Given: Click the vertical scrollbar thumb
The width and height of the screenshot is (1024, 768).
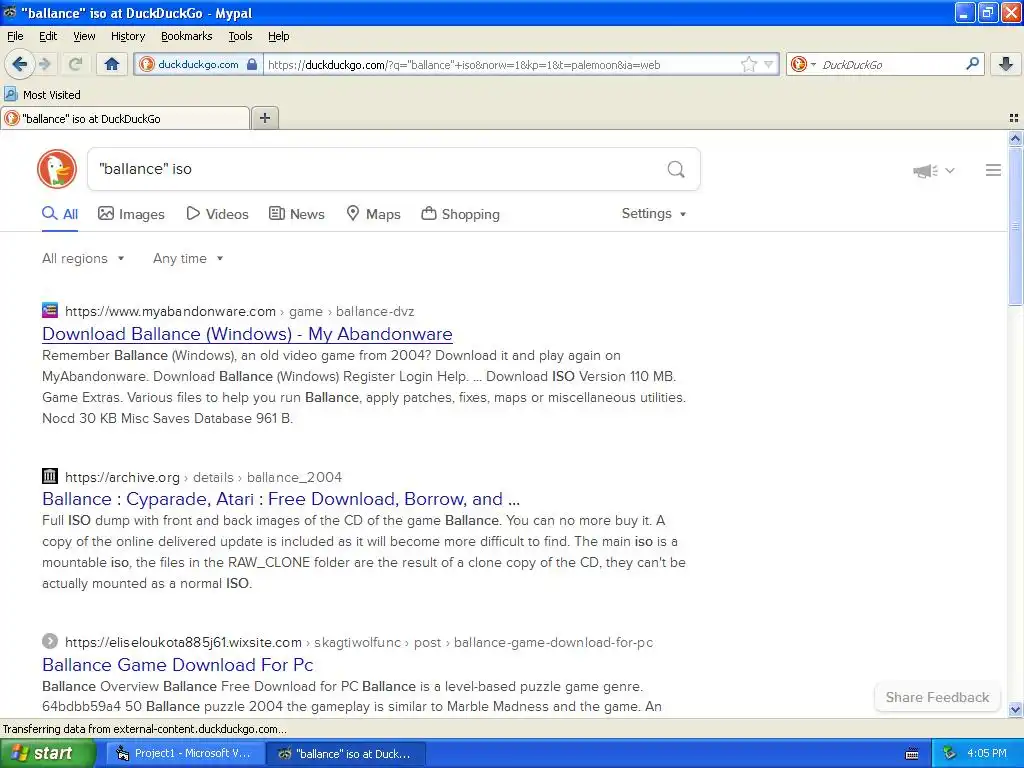Looking at the screenshot, I should (1015, 226).
